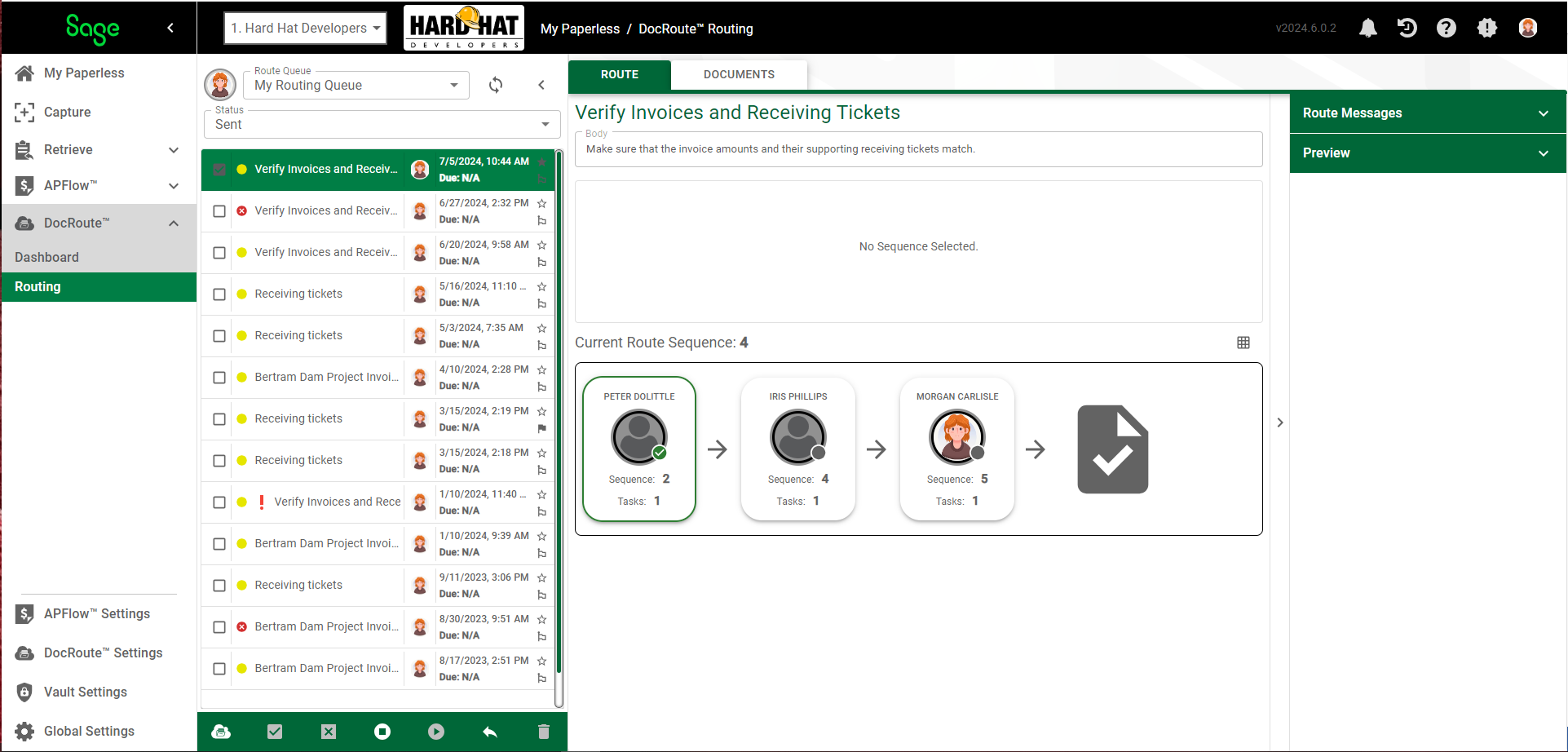Check the 6/27/2024 Verify Invoices route checkbox

coord(219,211)
